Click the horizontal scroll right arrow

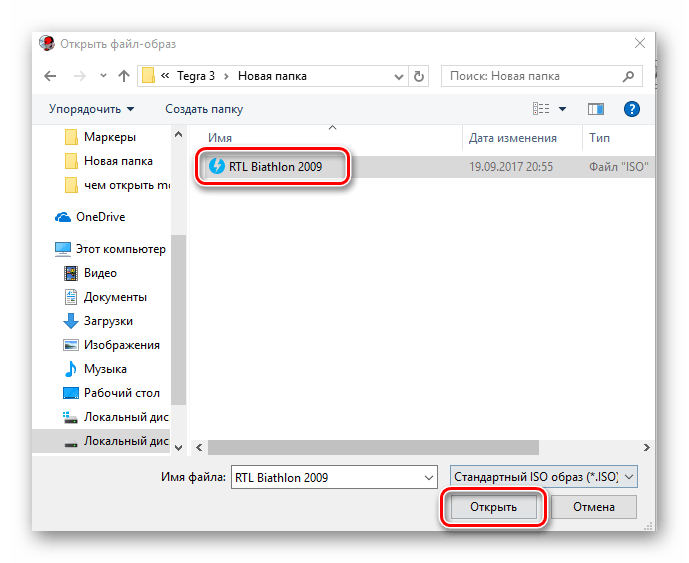pos(646,447)
